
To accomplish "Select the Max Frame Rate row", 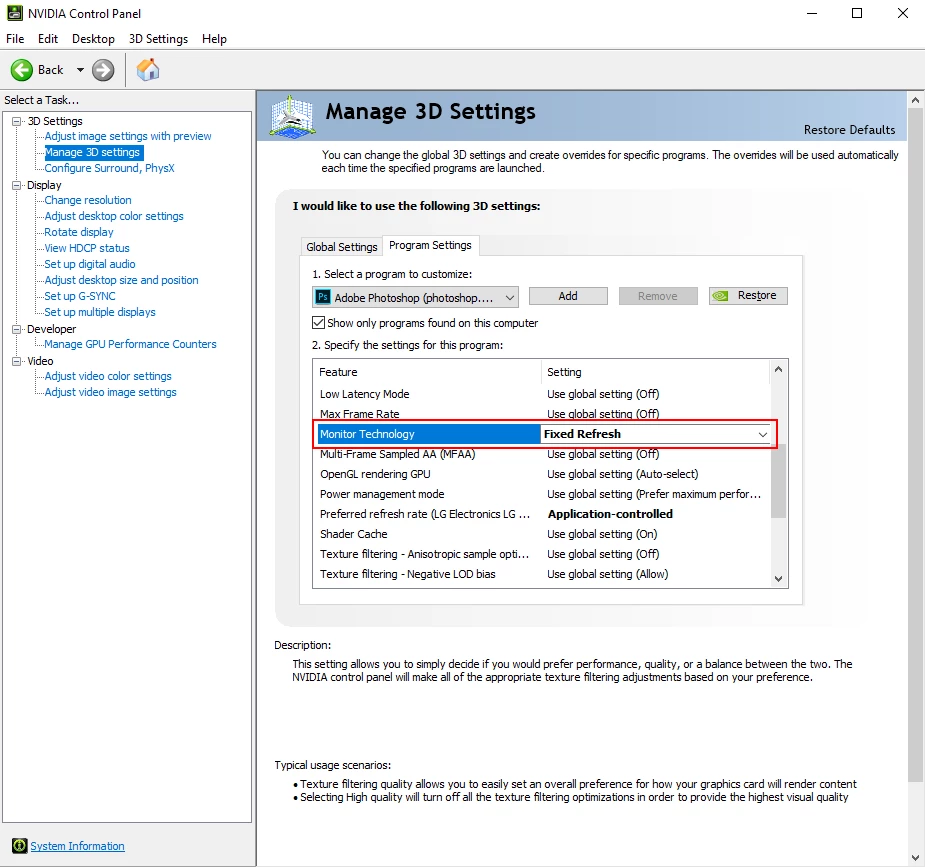I will click(542, 413).
